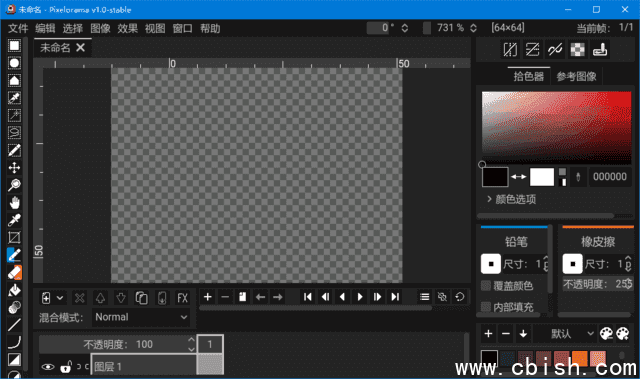Select the Pencil tool in toolbar

click(14, 255)
